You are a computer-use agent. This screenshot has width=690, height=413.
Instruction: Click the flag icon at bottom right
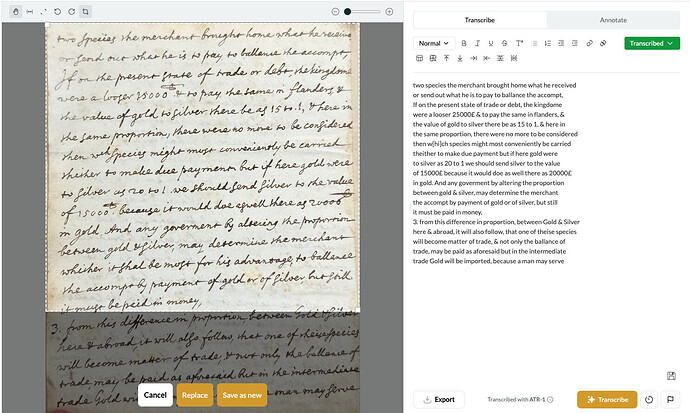pos(670,399)
